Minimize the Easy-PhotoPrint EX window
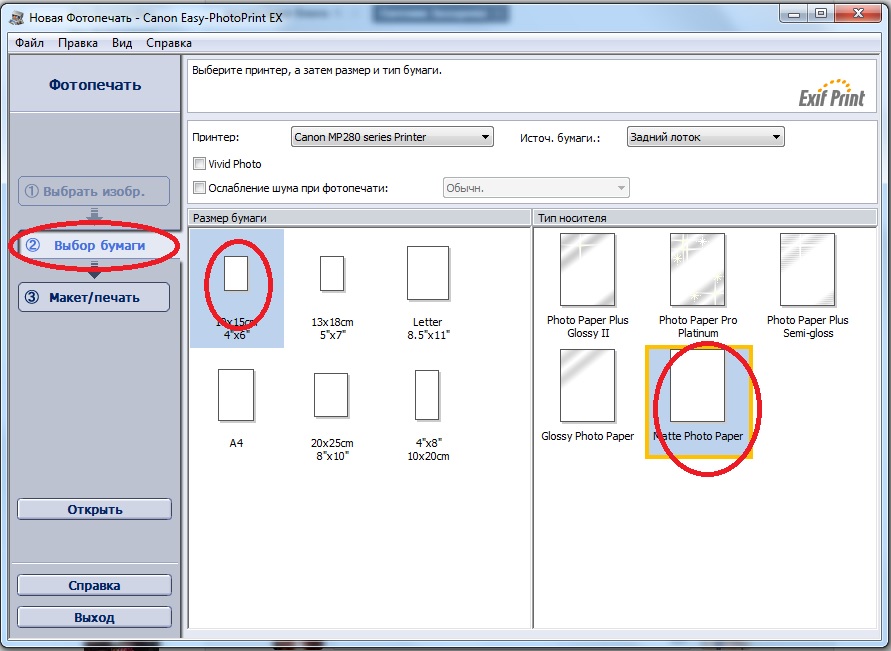891x651 pixels. (x=794, y=14)
